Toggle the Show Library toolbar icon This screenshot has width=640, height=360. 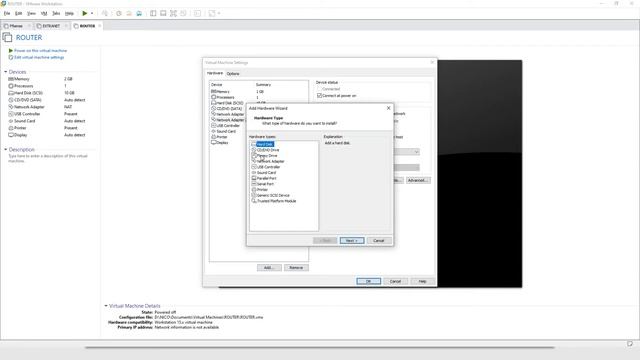(x=153, y=13)
